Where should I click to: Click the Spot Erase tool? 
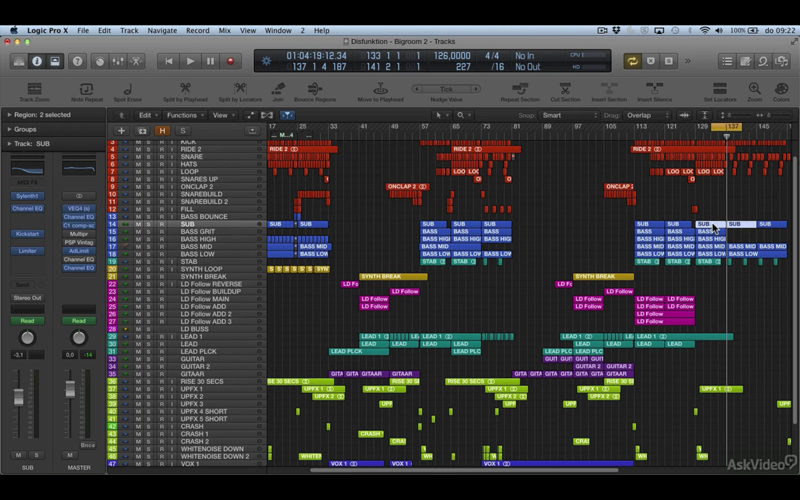tap(128, 92)
